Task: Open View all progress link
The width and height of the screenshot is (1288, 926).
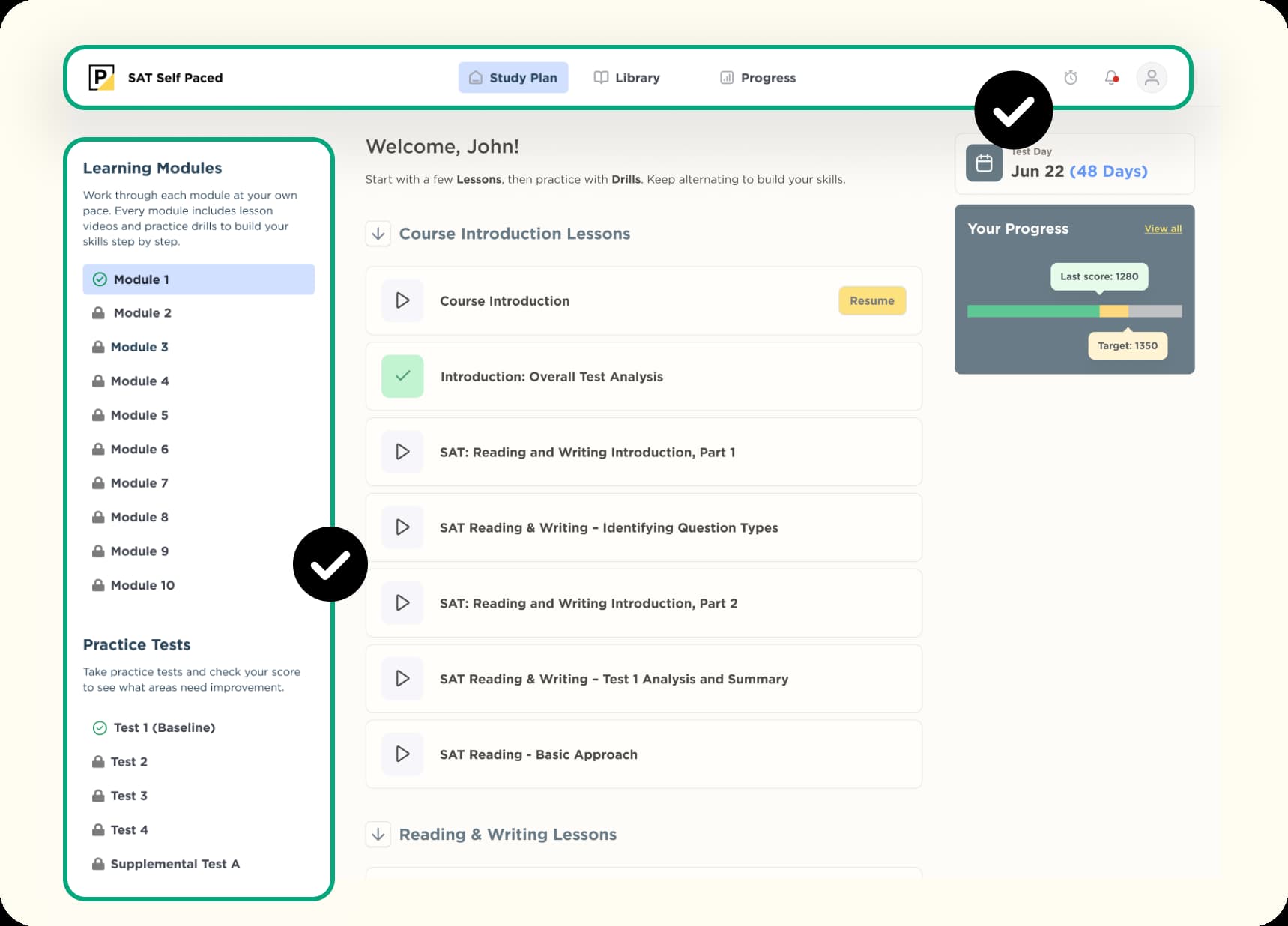Action: pos(1163,229)
